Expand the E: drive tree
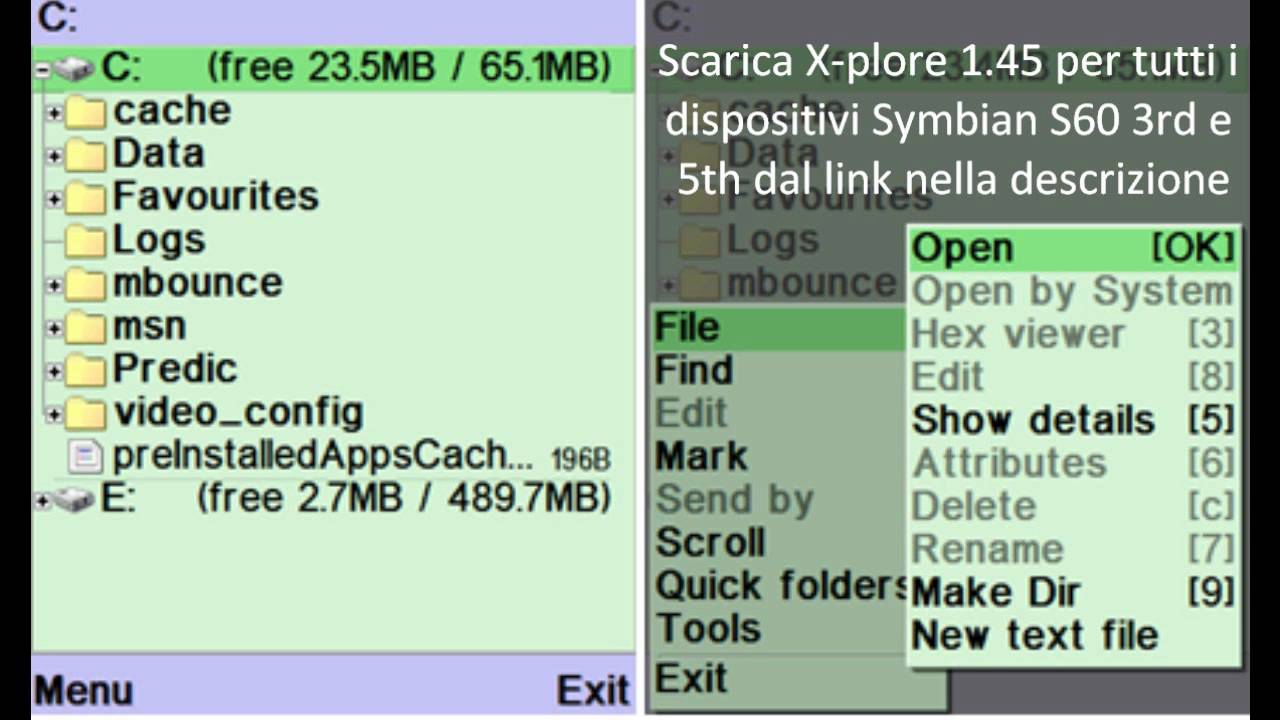This screenshot has width=1280, height=720. point(42,501)
